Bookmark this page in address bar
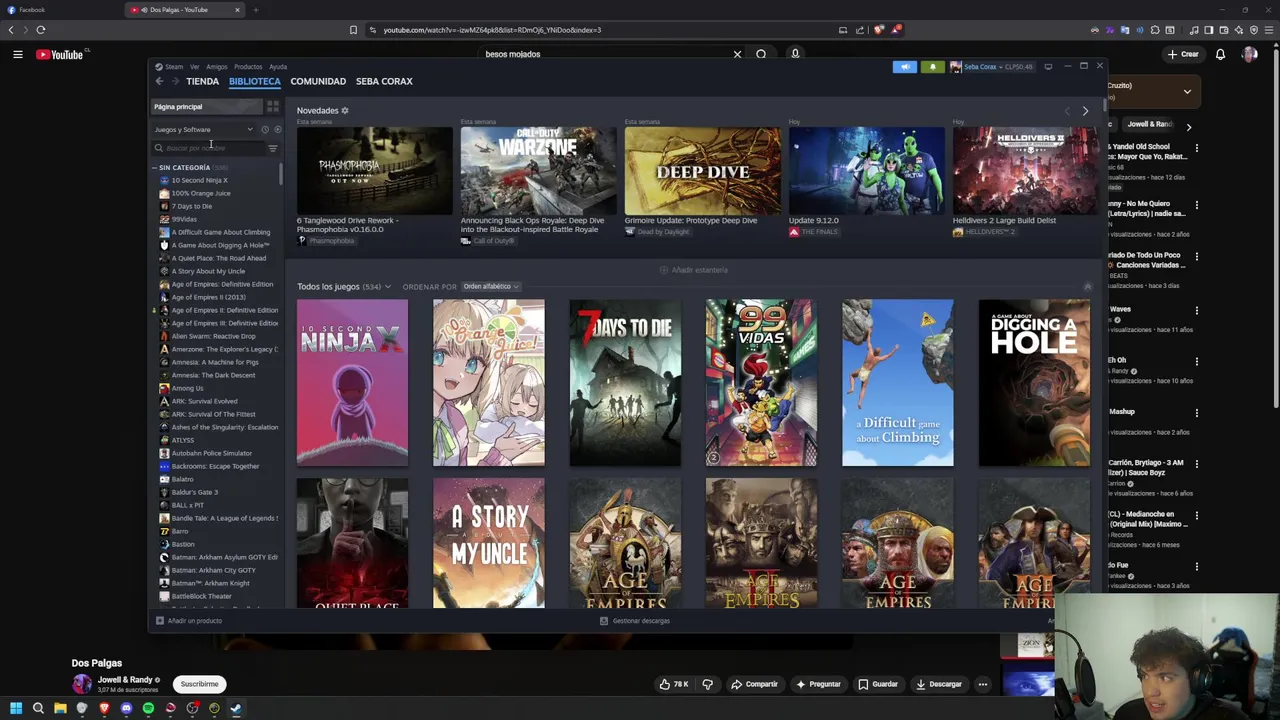Image resolution: width=1280 pixels, height=720 pixels. tap(353, 30)
